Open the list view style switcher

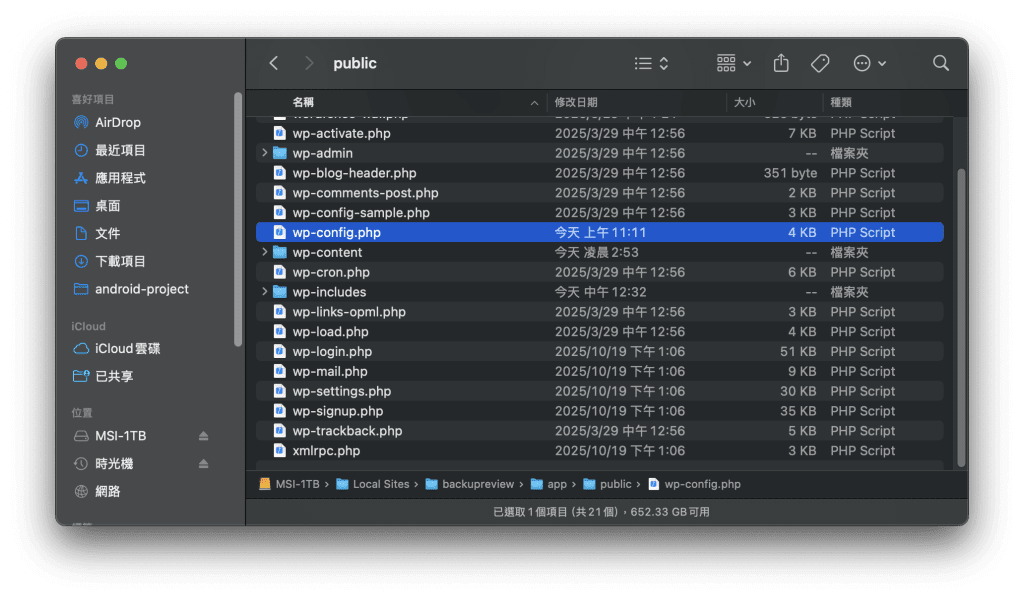point(652,63)
